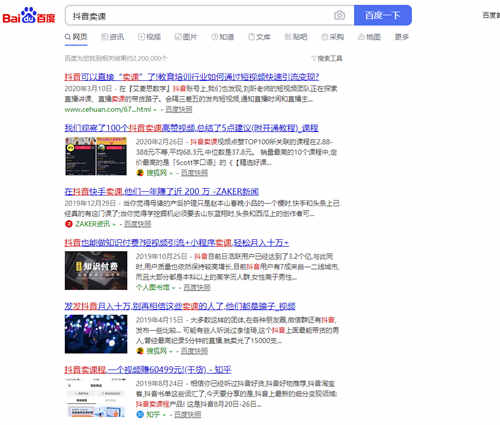Open the 知乎 result 抖音卖课程
500x425 pixels.
tap(148, 370)
